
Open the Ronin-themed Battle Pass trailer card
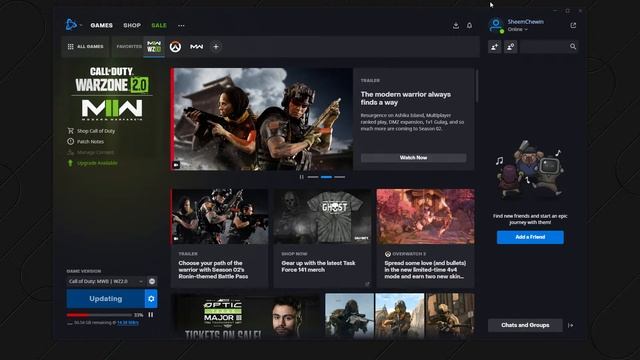(x=220, y=238)
